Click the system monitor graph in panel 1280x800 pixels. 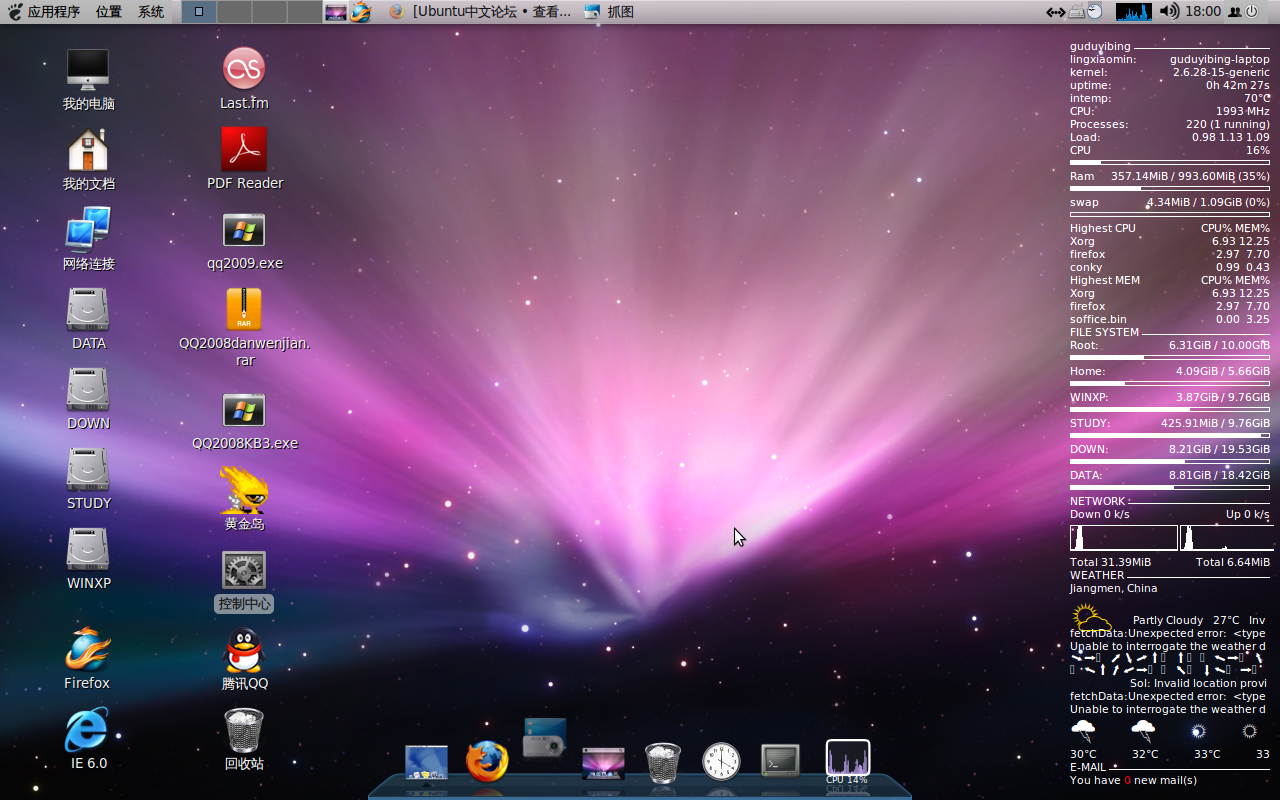[1134, 11]
